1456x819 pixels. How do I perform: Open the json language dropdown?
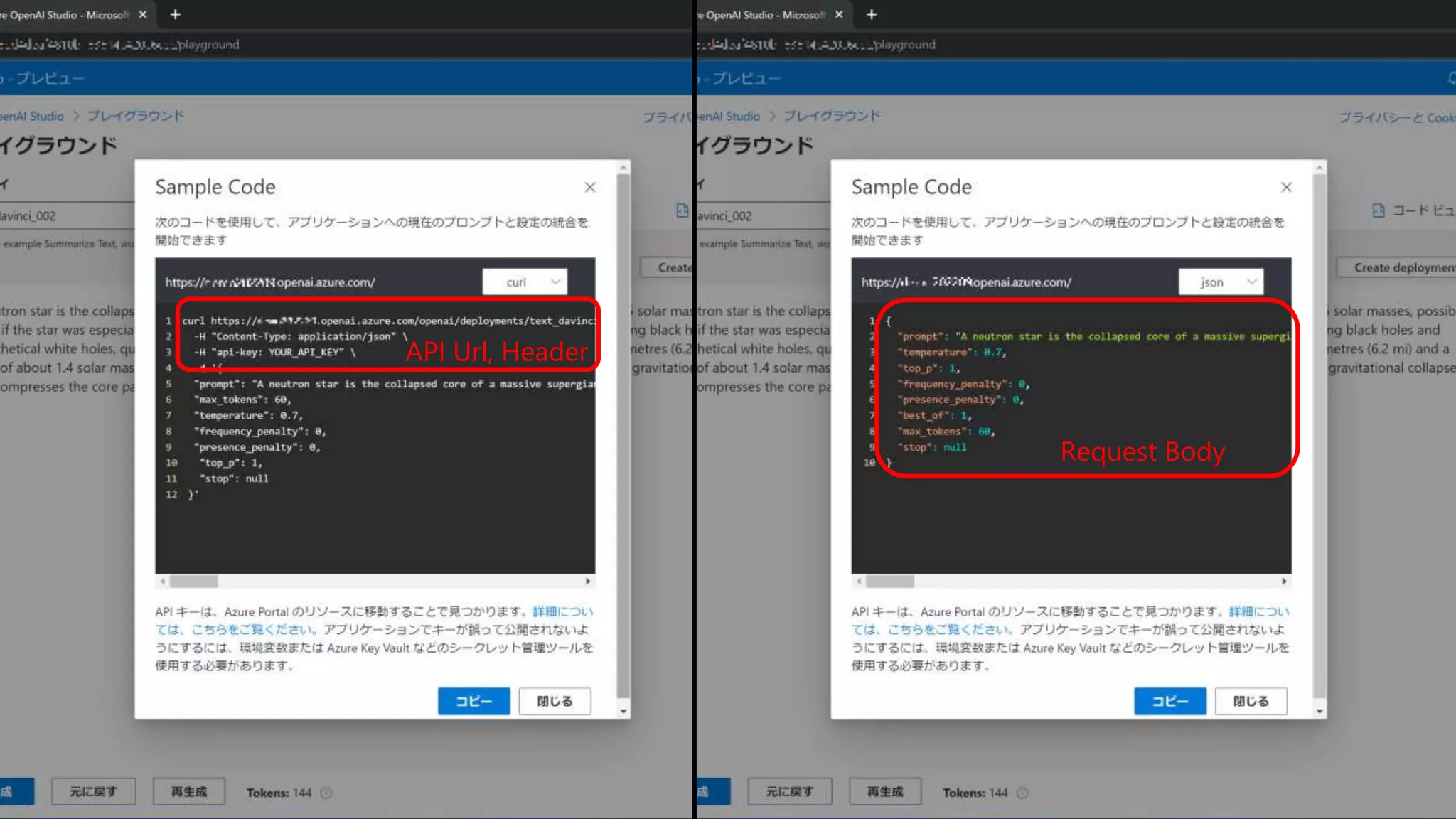1221,282
